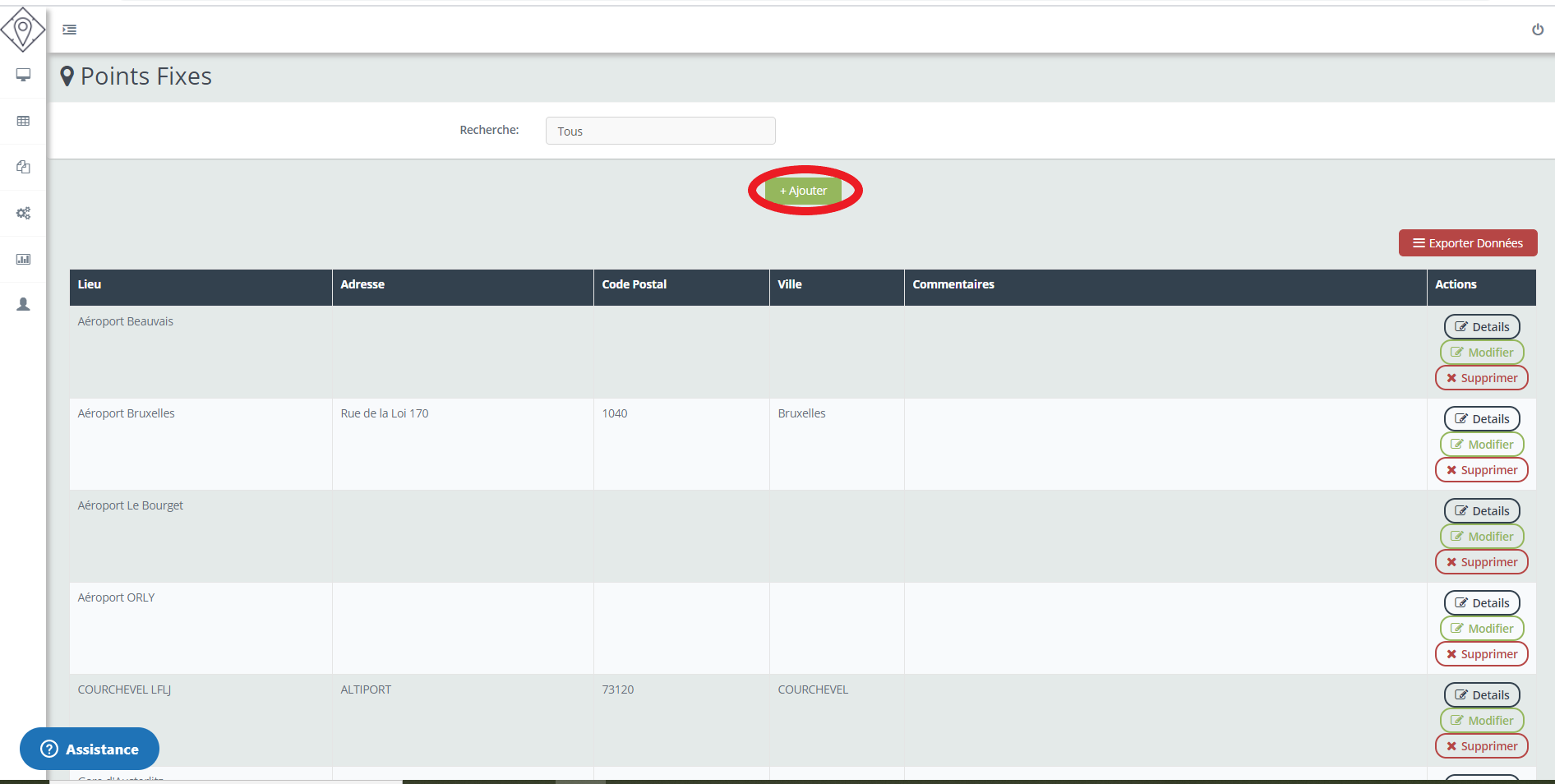Screen dimensions: 1555x784
Task: Open the Assistance help button
Action: tap(90, 749)
